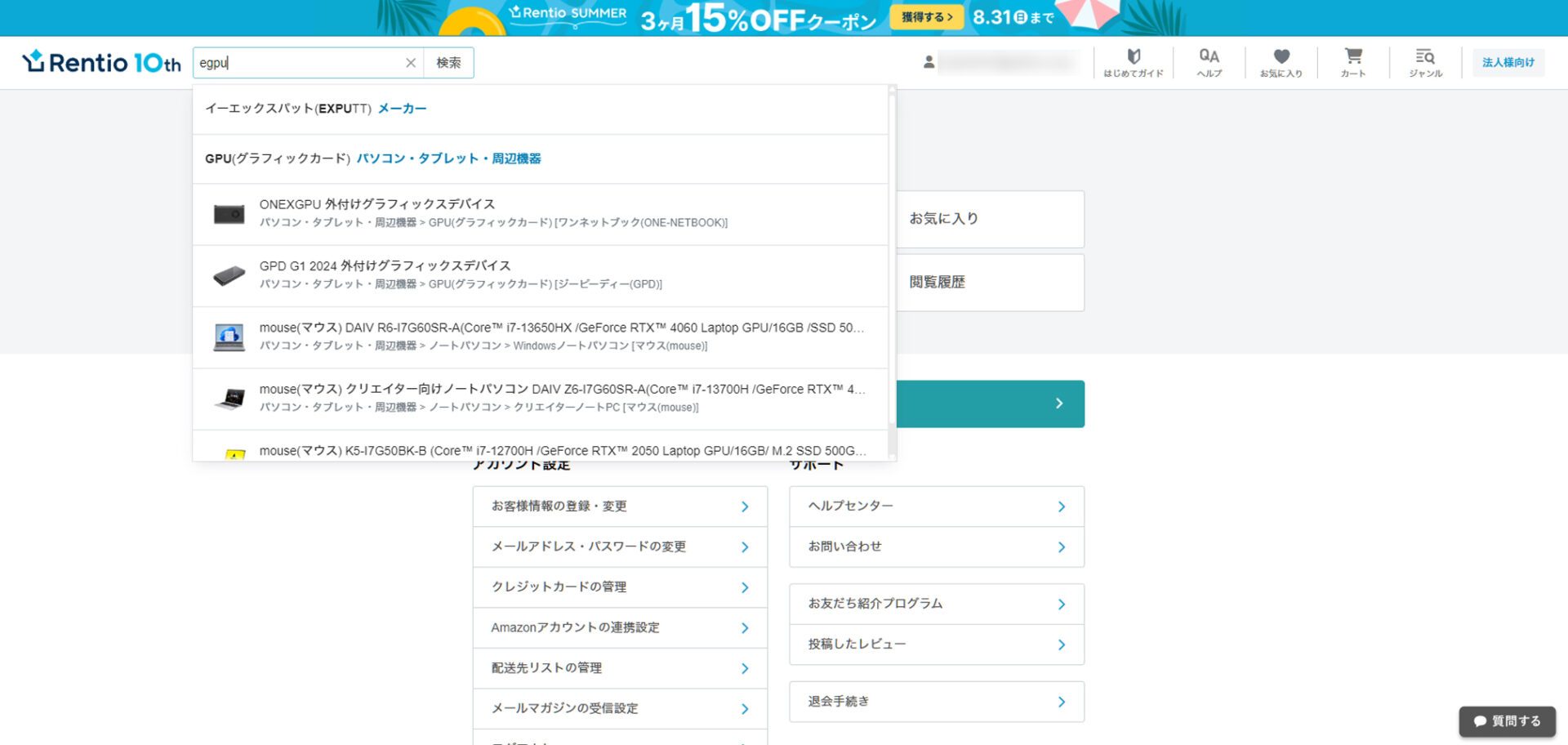Select ONEXGPU 外付けグラフィックスデバイス suggestion

[x=540, y=214]
